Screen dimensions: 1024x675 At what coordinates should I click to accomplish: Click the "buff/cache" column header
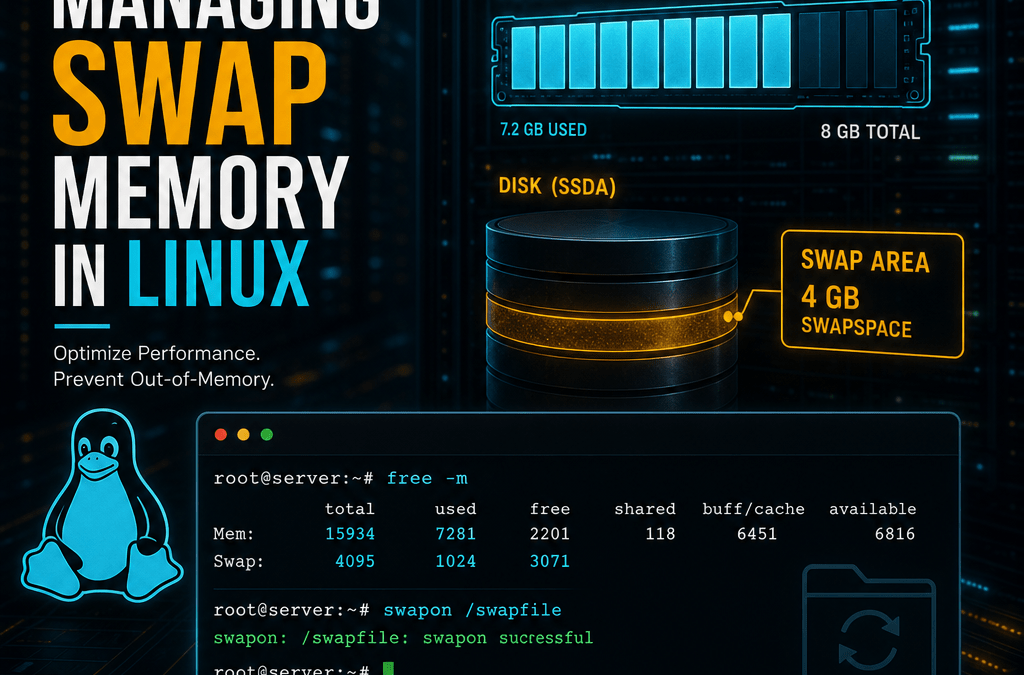point(754,509)
